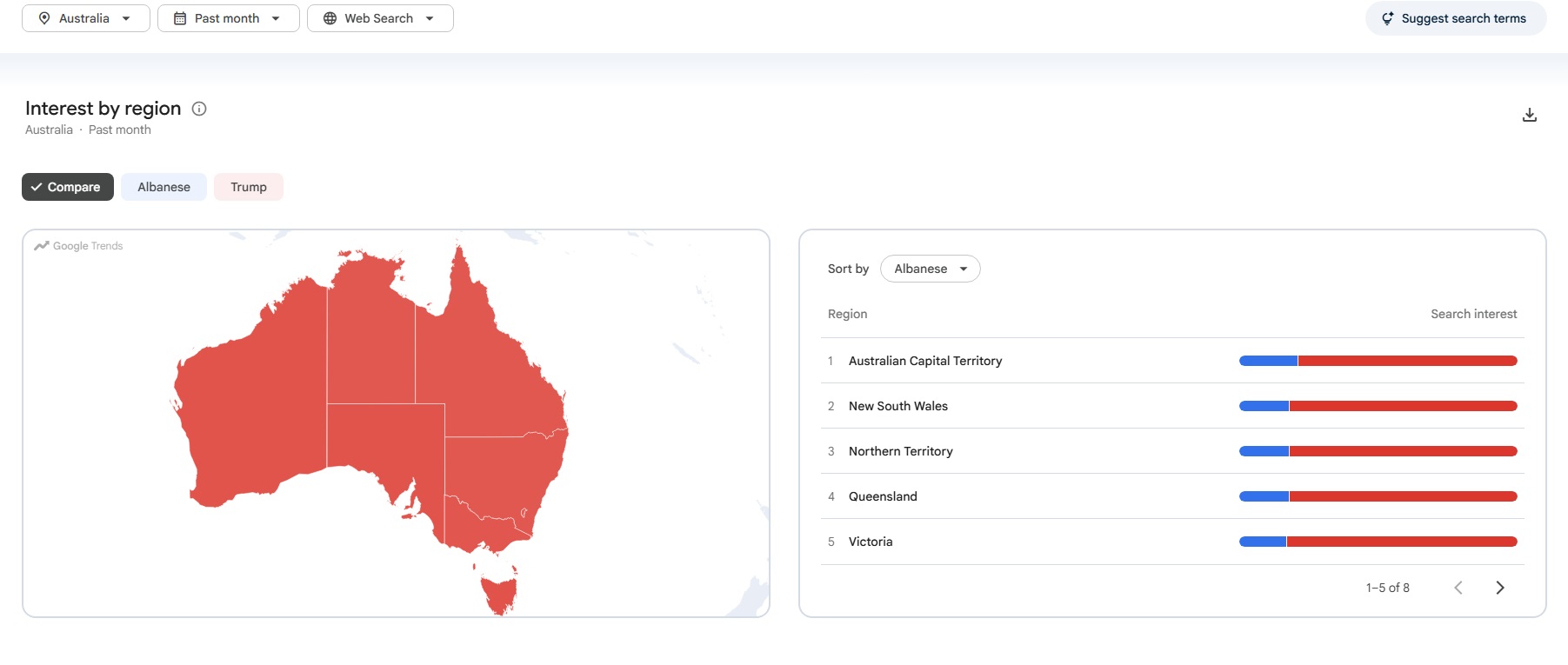The image size is (1568, 665).
Task: Open the Sort by Albanese dropdown
Action: pos(931,269)
